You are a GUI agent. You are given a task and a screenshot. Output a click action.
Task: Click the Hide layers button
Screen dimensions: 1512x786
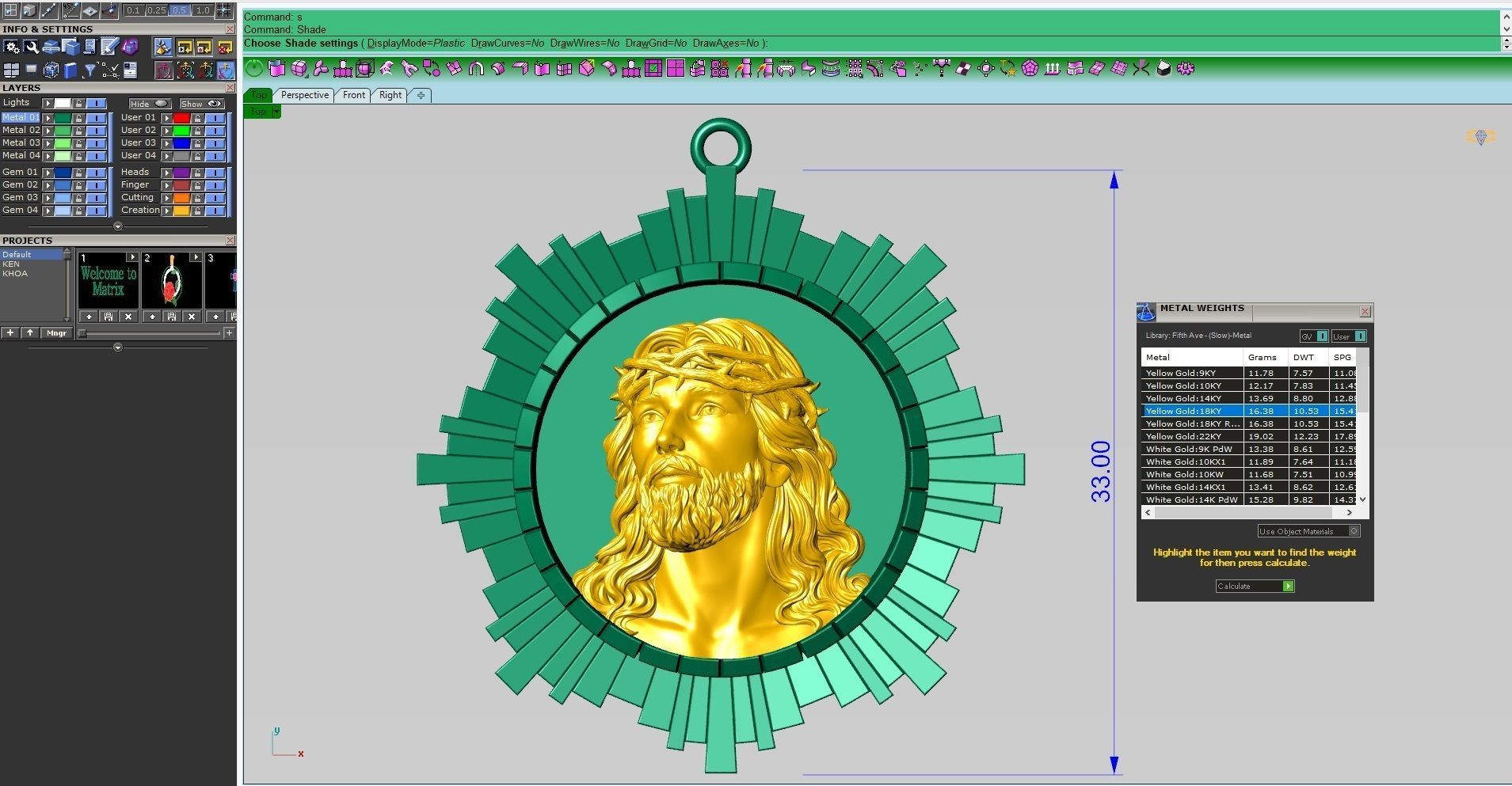click(150, 104)
